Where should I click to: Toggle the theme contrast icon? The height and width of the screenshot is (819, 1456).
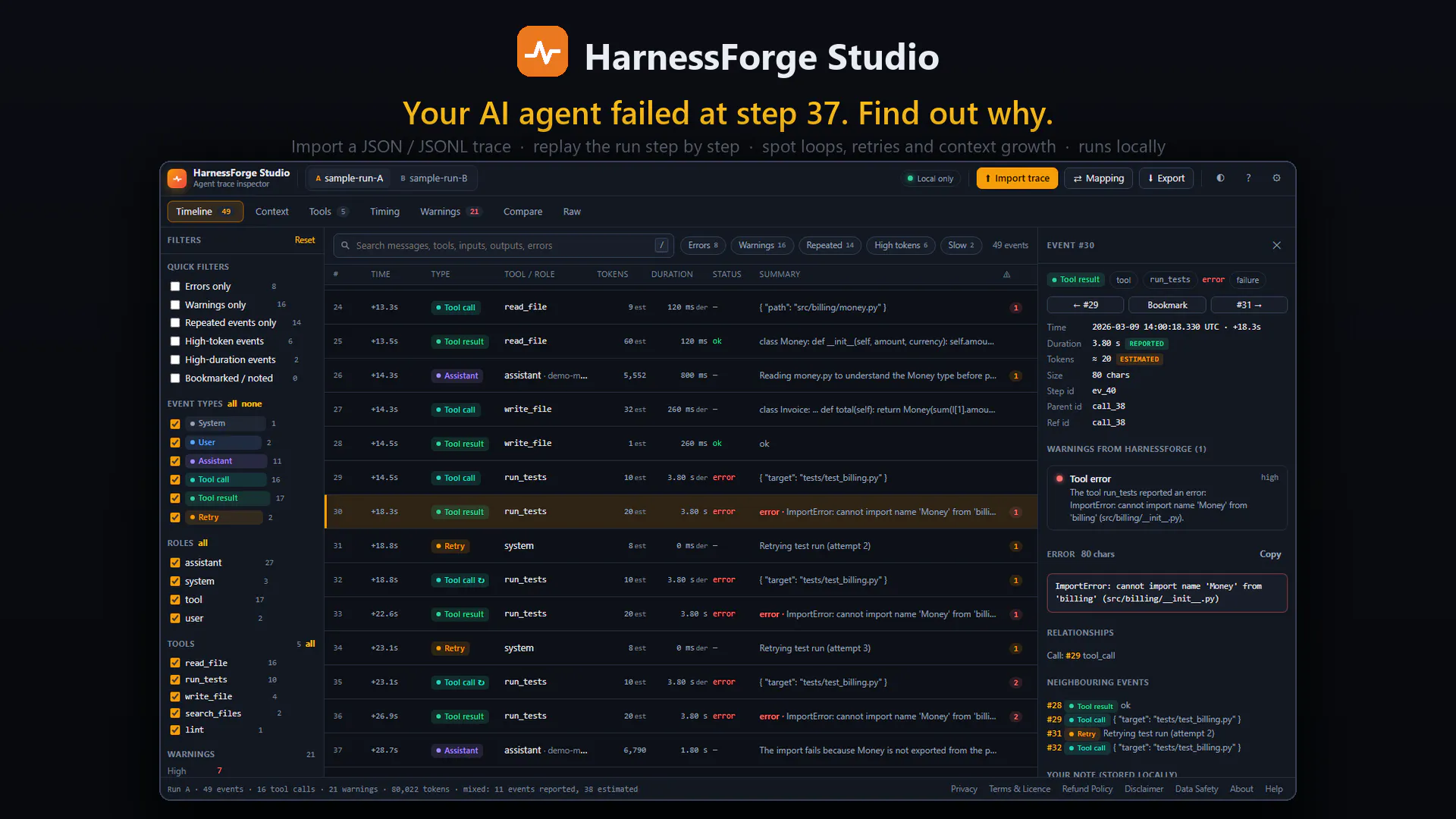(x=1220, y=178)
